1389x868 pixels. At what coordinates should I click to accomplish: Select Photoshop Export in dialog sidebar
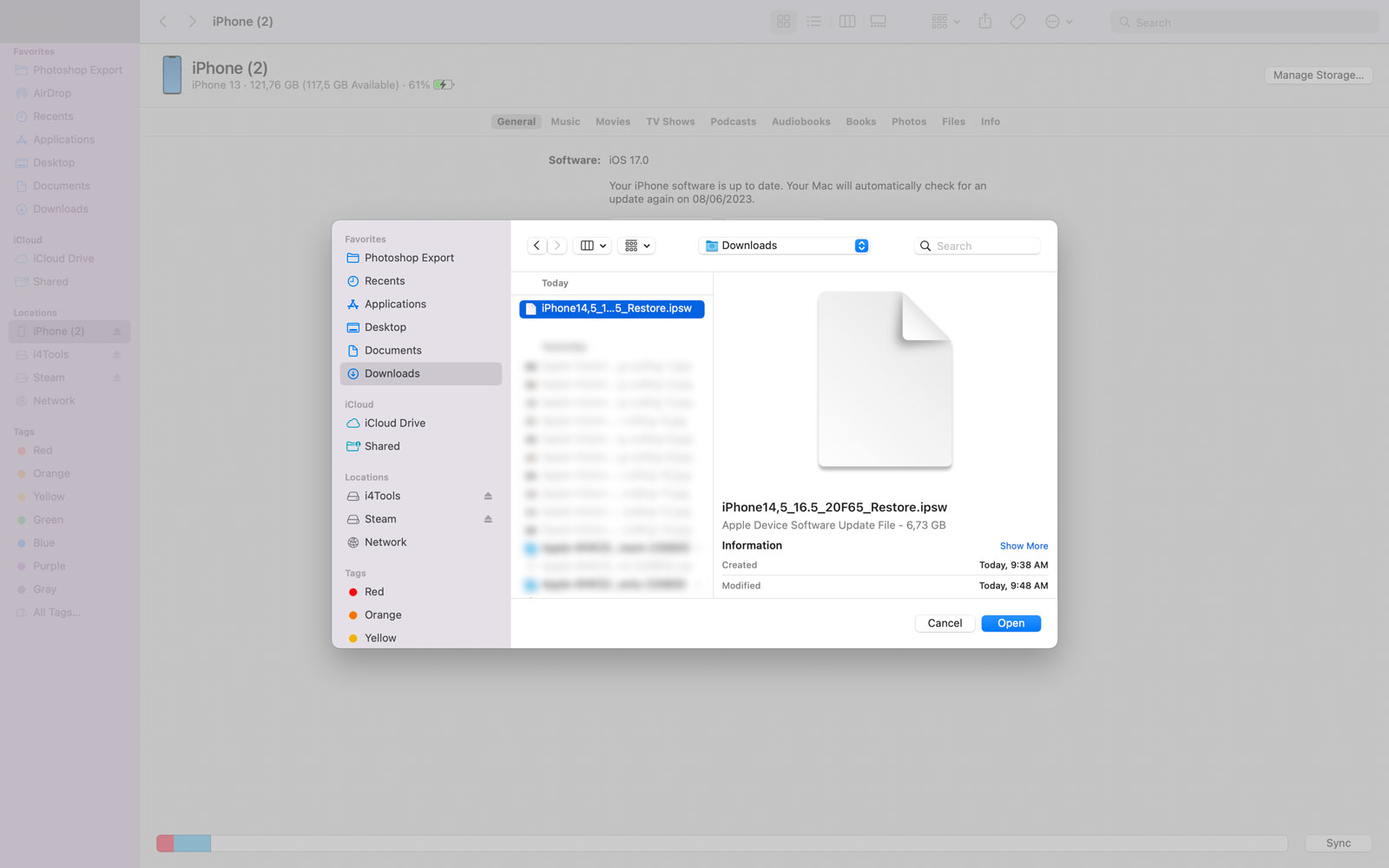tap(421, 258)
